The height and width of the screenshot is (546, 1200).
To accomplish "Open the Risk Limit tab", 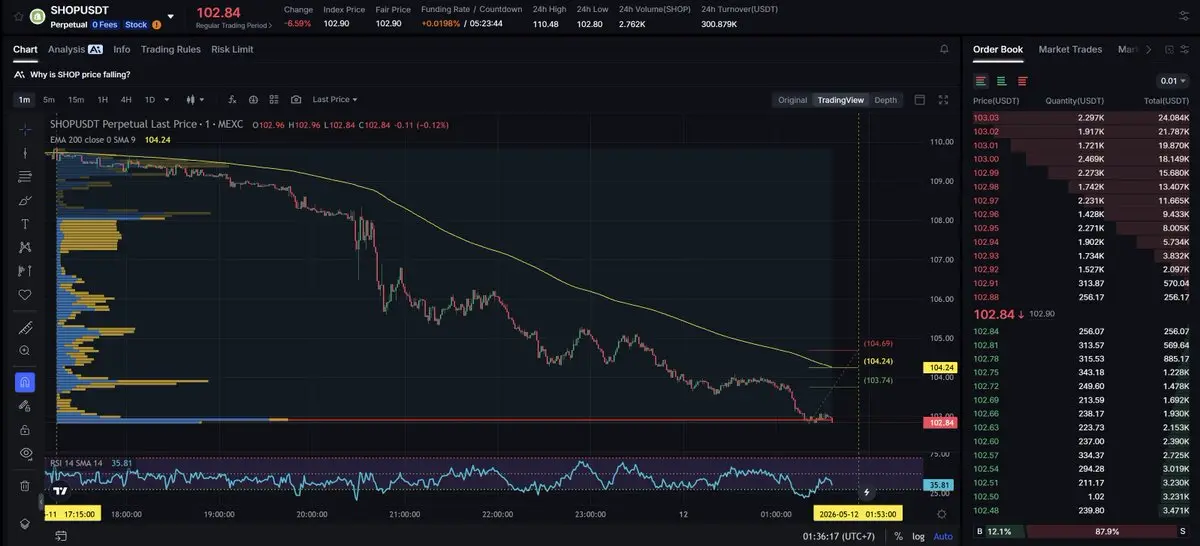I will [232, 49].
